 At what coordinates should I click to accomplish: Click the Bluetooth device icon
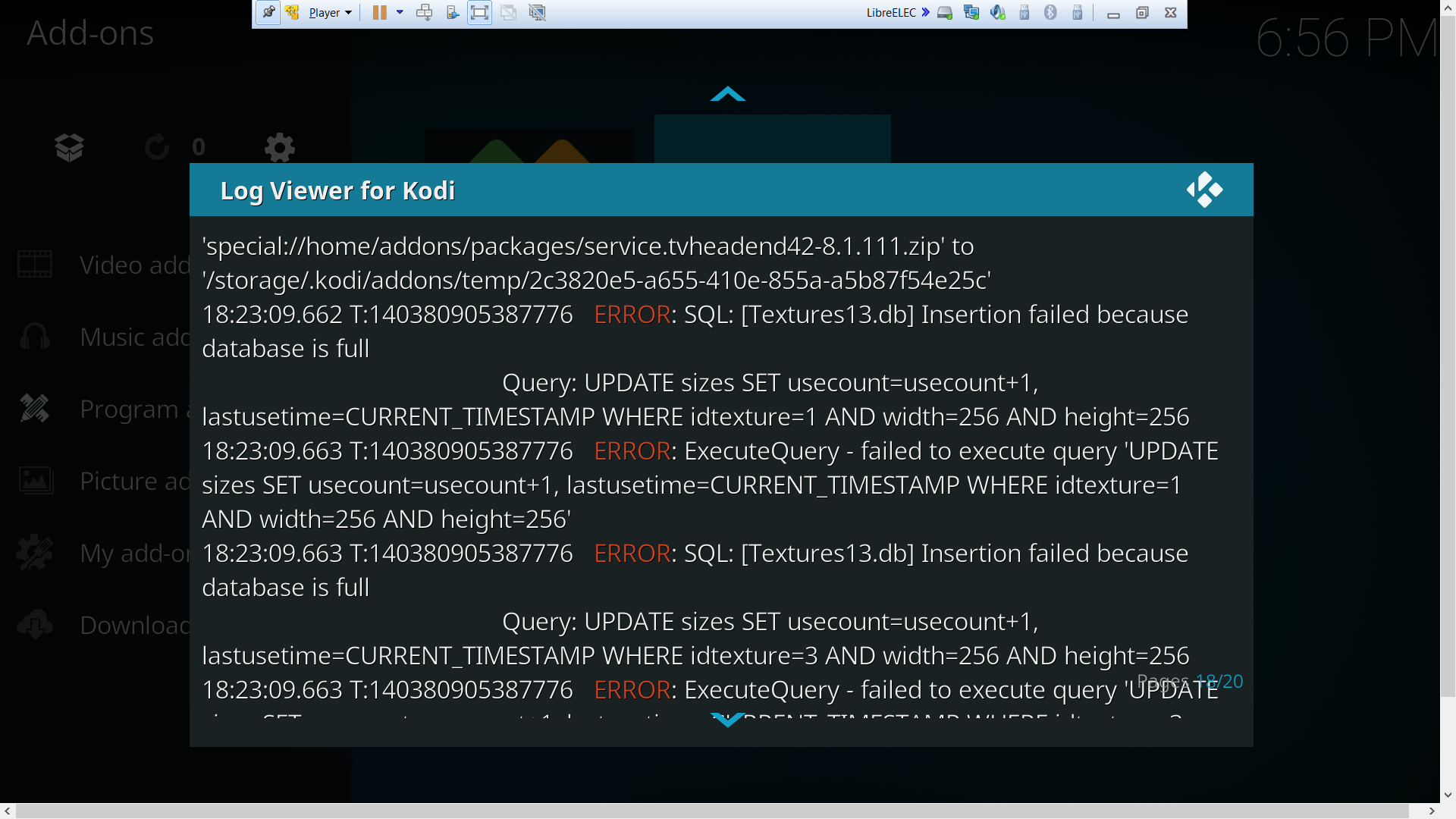point(1050,12)
